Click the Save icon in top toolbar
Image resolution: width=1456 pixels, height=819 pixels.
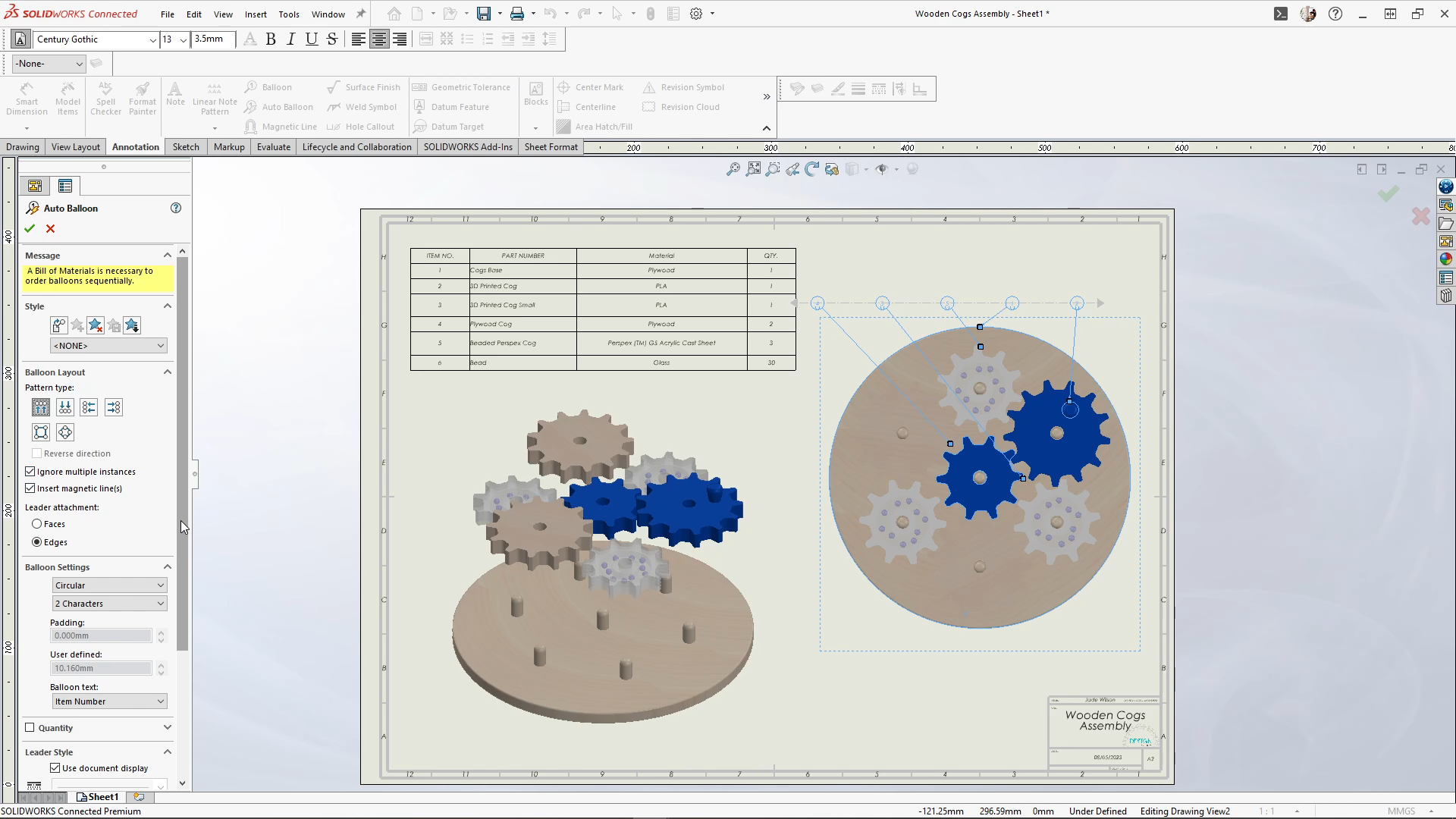[x=483, y=14]
